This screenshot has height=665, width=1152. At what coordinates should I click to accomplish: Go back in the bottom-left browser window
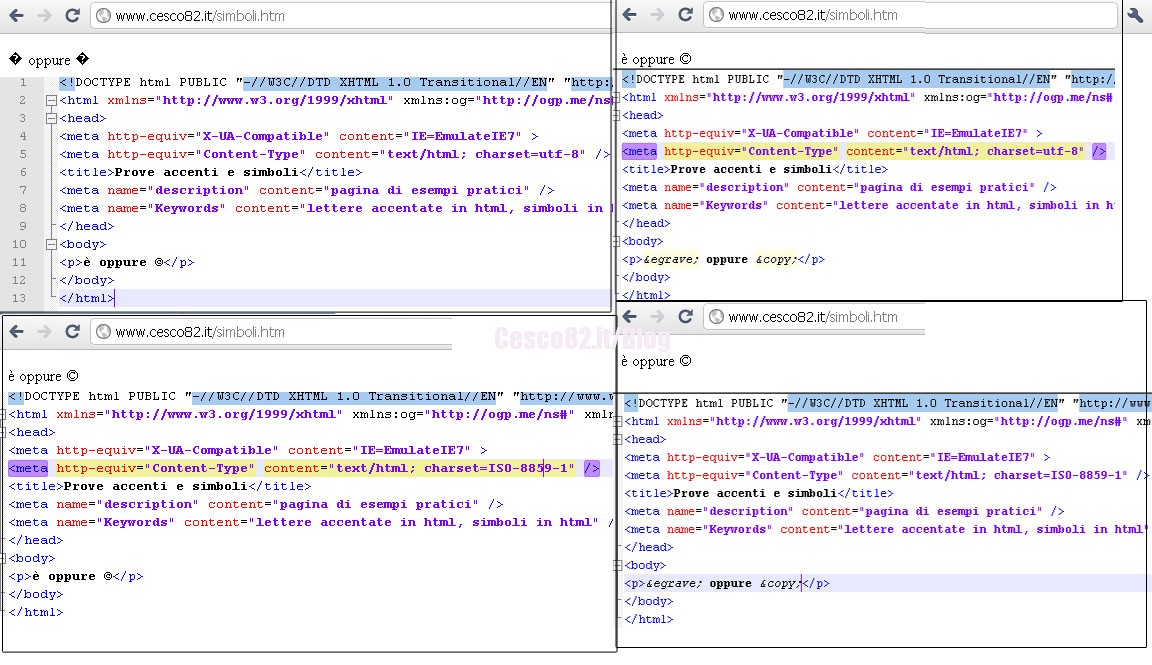16,331
